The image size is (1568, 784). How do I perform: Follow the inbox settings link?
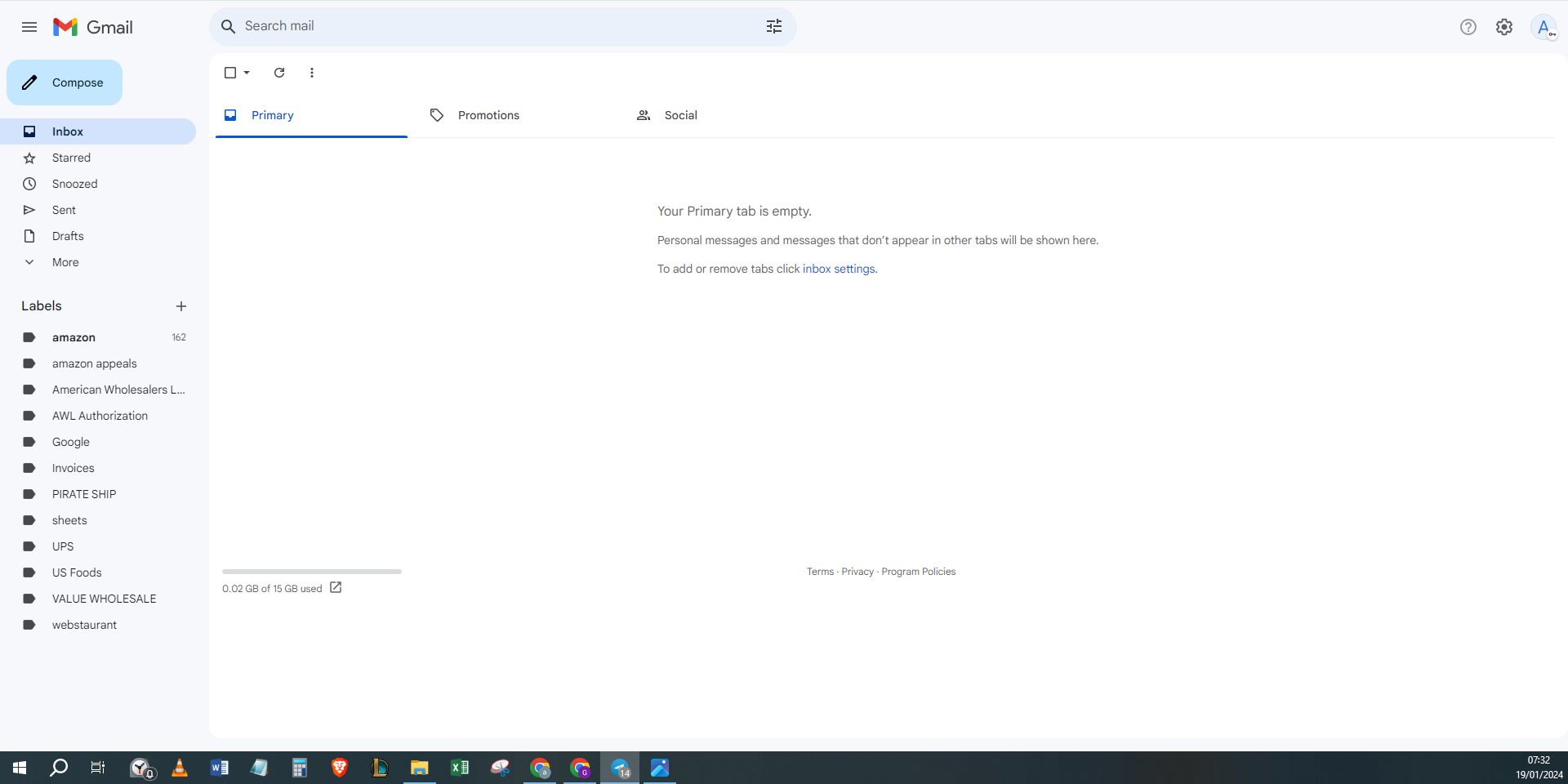pyautogui.click(x=838, y=269)
